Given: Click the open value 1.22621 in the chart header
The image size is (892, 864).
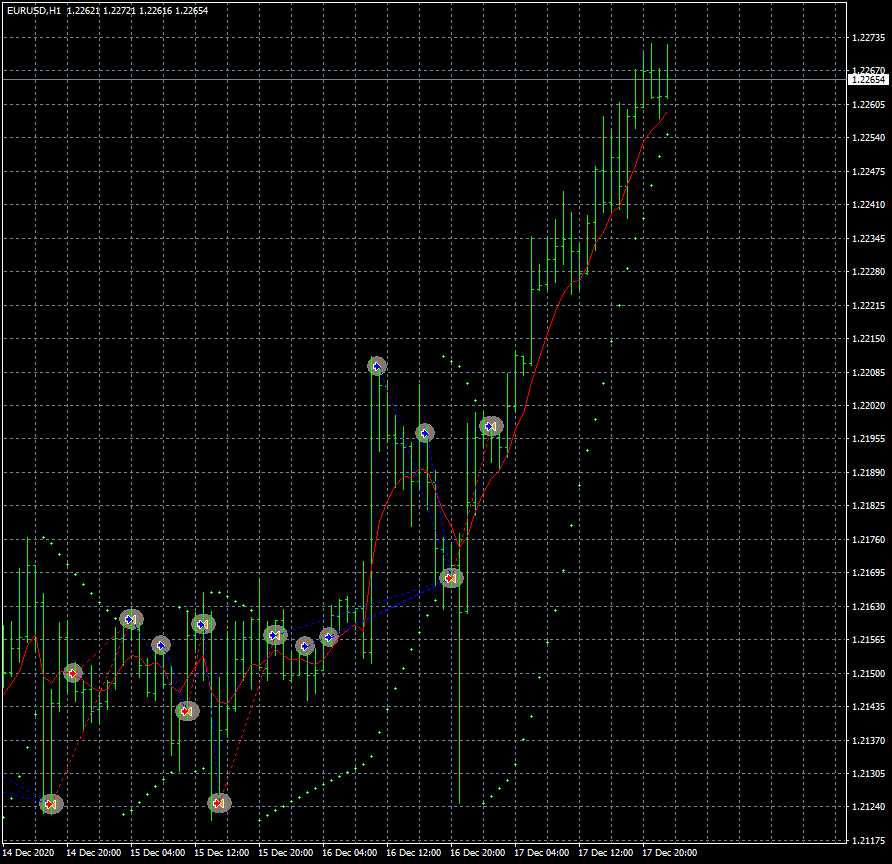Looking at the screenshot, I should pos(83,11).
